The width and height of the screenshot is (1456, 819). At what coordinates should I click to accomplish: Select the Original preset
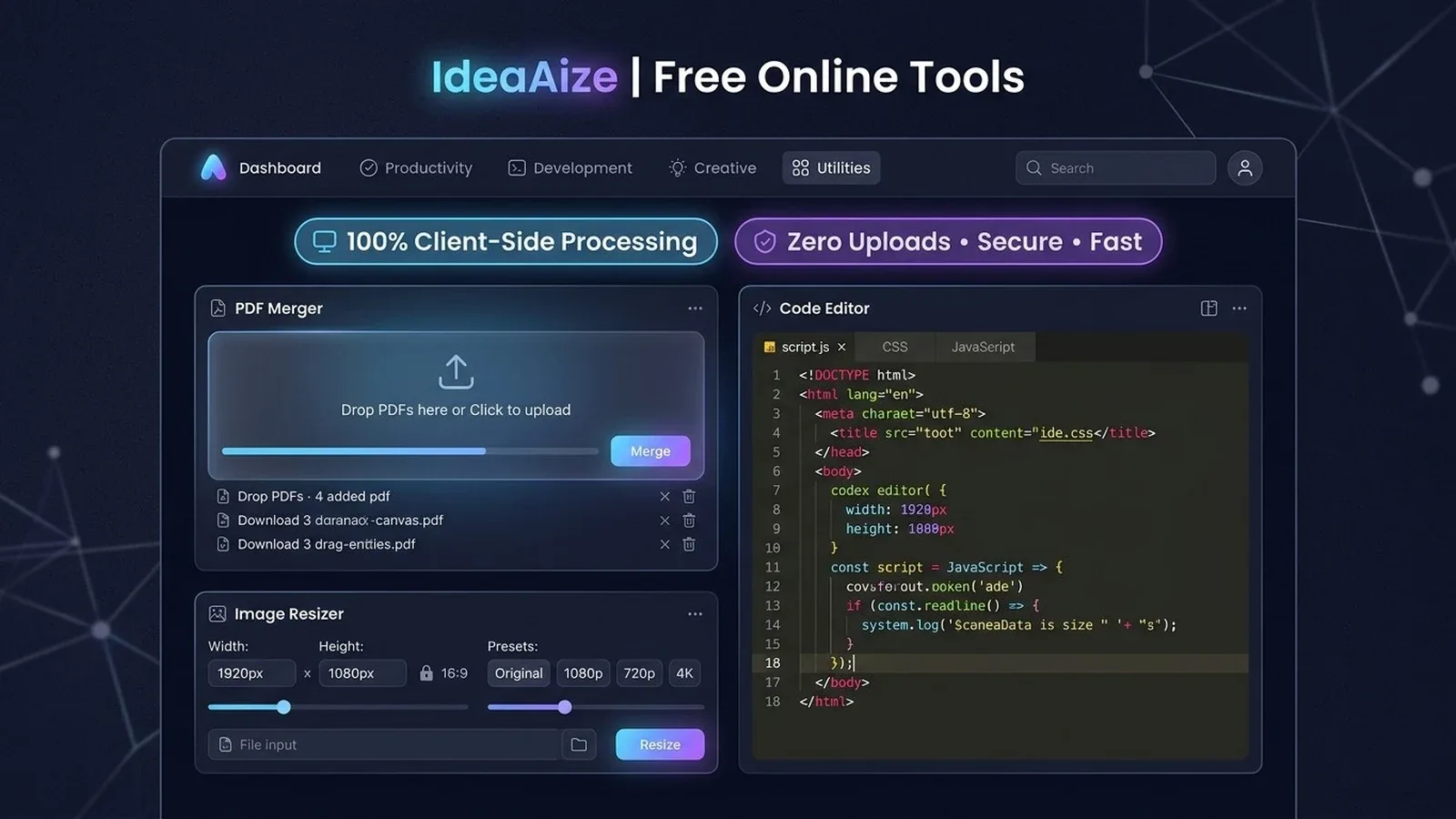[x=519, y=673]
